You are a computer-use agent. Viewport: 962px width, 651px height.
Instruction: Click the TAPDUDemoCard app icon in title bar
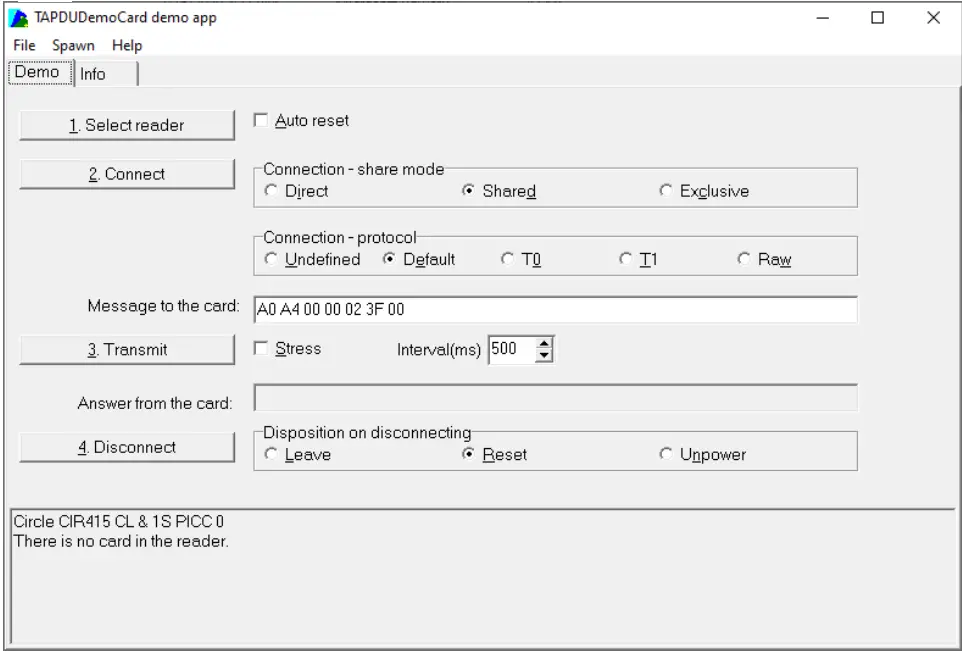[x=19, y=19]
